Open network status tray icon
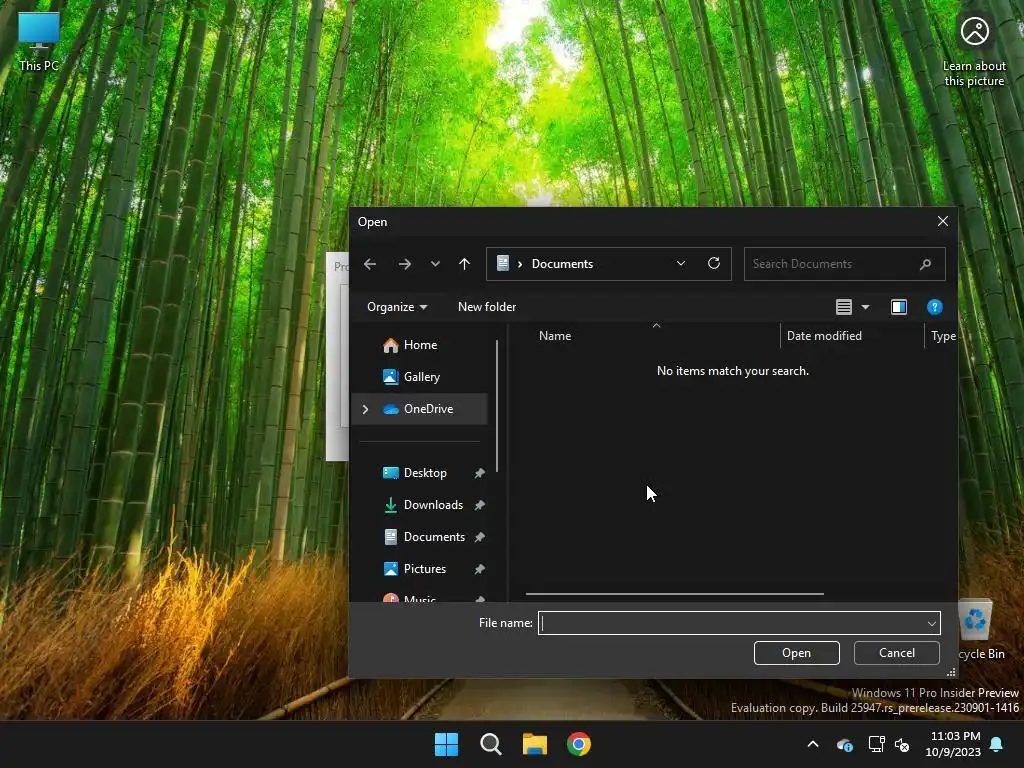 876,744
